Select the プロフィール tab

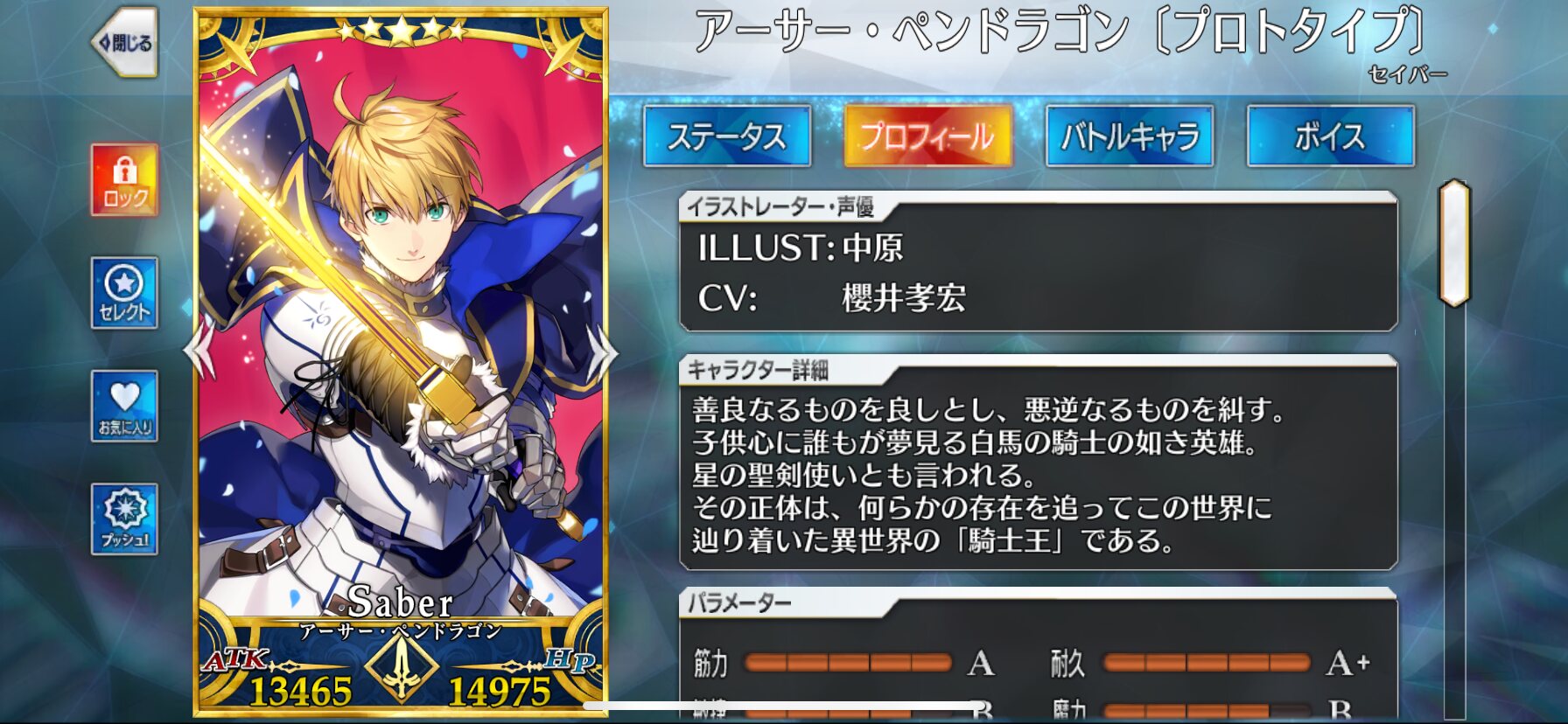(x=928, y=136)
